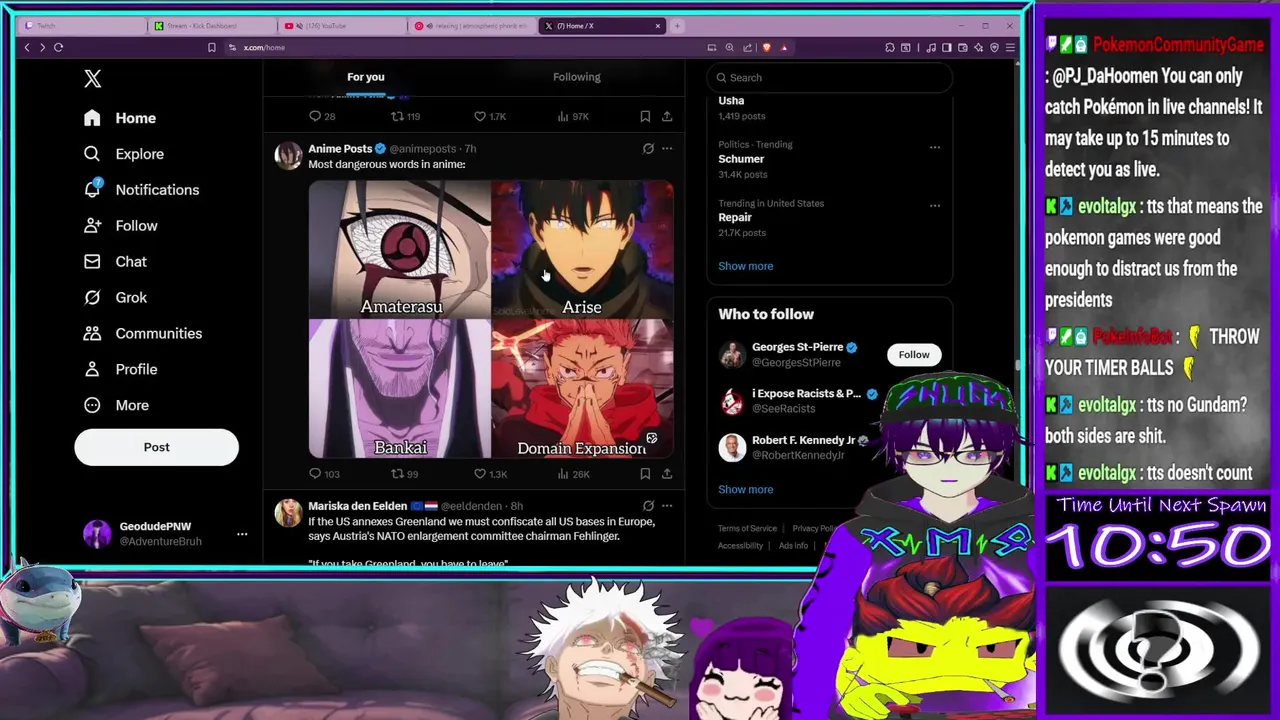Open the Repair trending topic

(735, 218)
